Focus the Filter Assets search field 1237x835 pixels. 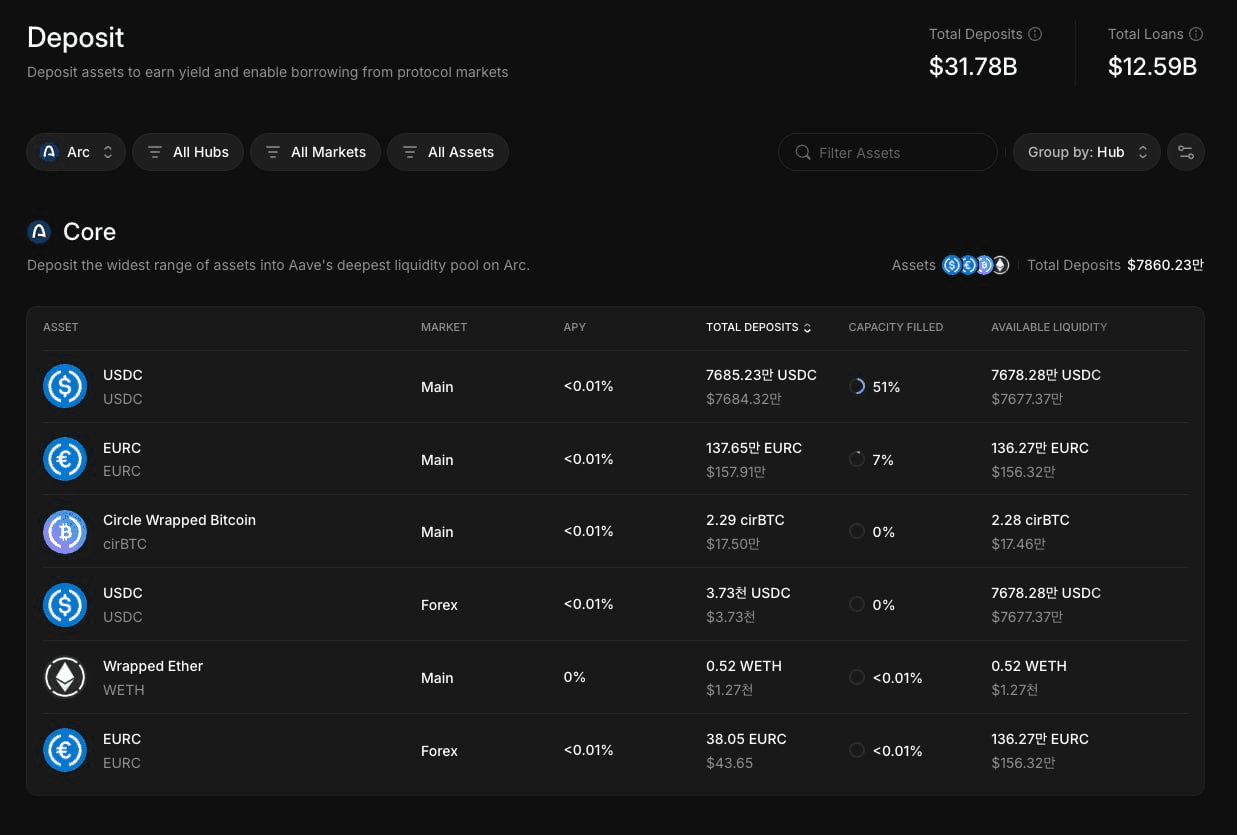click(x=888, y=152)
